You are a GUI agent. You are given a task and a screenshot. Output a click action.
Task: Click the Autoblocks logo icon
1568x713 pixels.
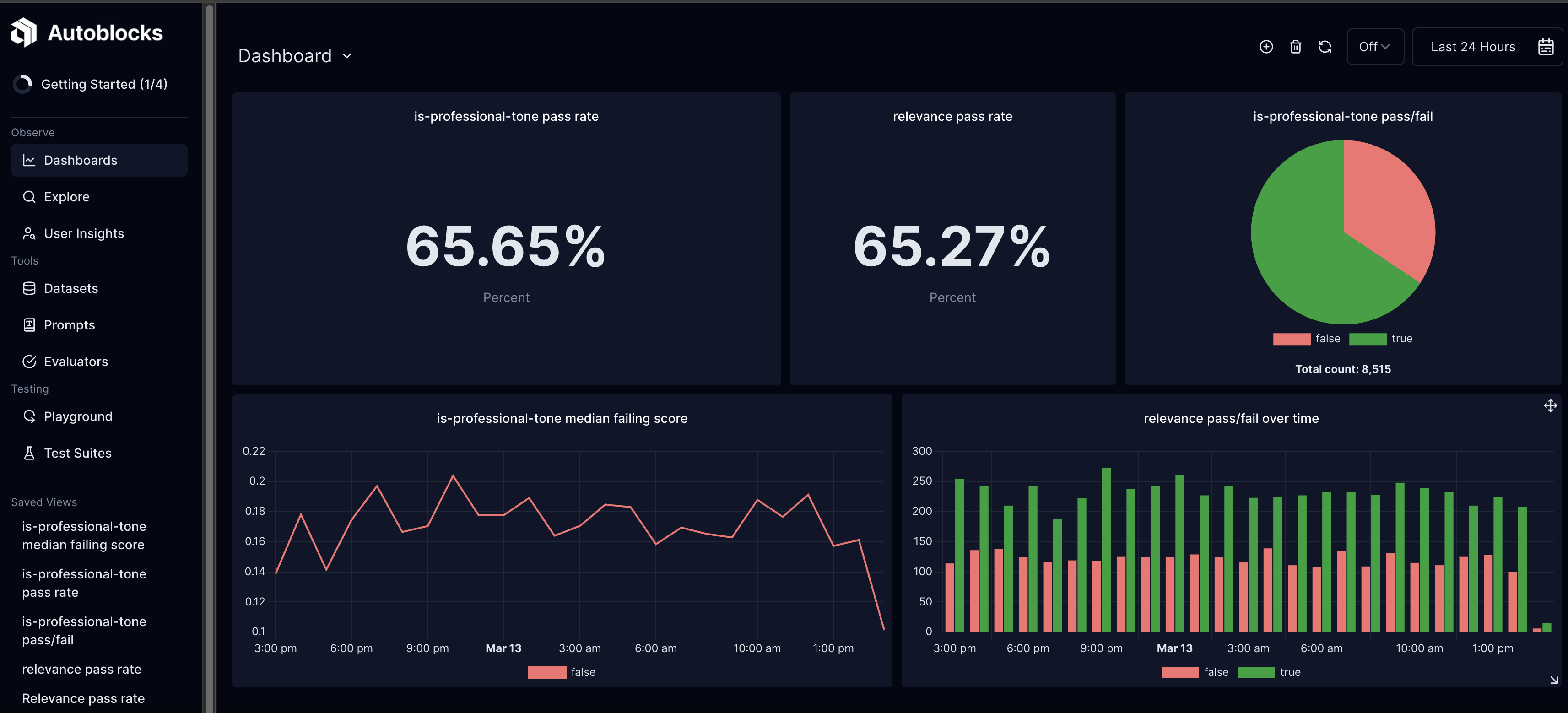(23, 32)
